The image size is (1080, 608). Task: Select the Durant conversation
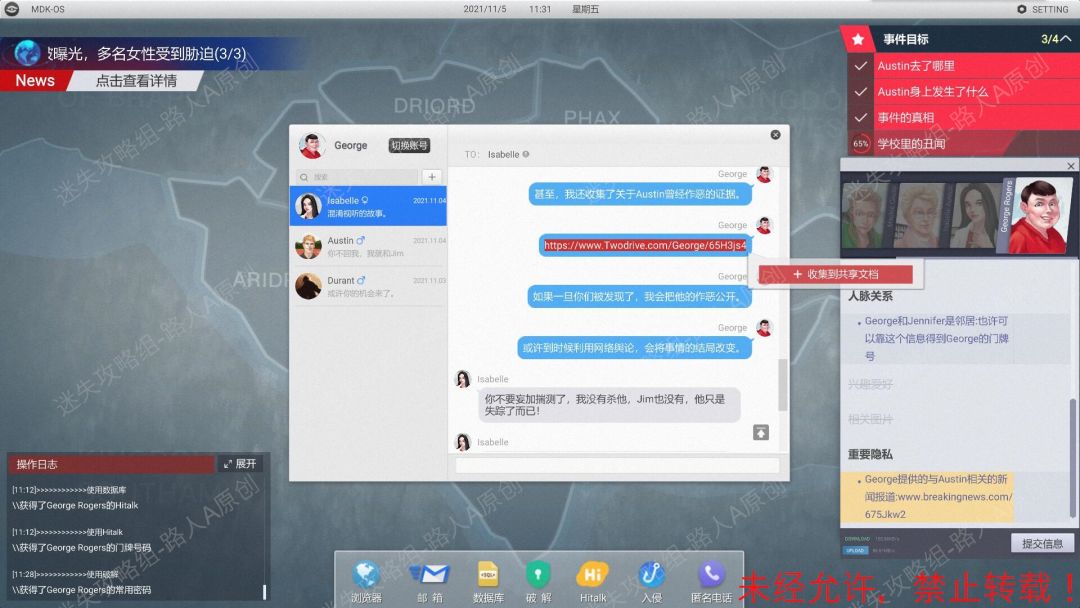368,286
